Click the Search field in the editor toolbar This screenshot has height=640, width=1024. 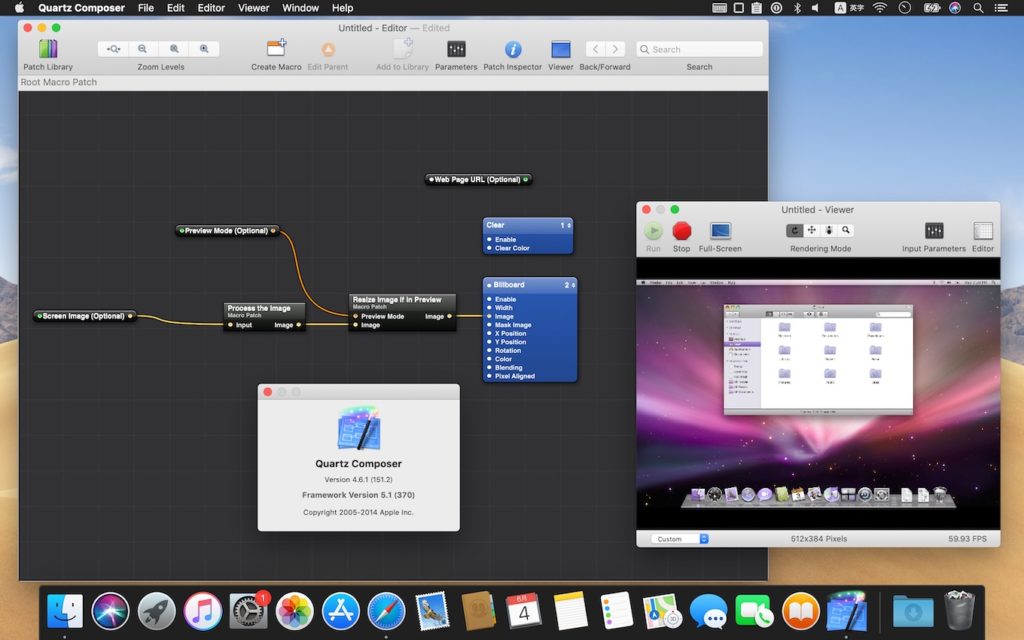pyautogui.click(x=699, y=48)
